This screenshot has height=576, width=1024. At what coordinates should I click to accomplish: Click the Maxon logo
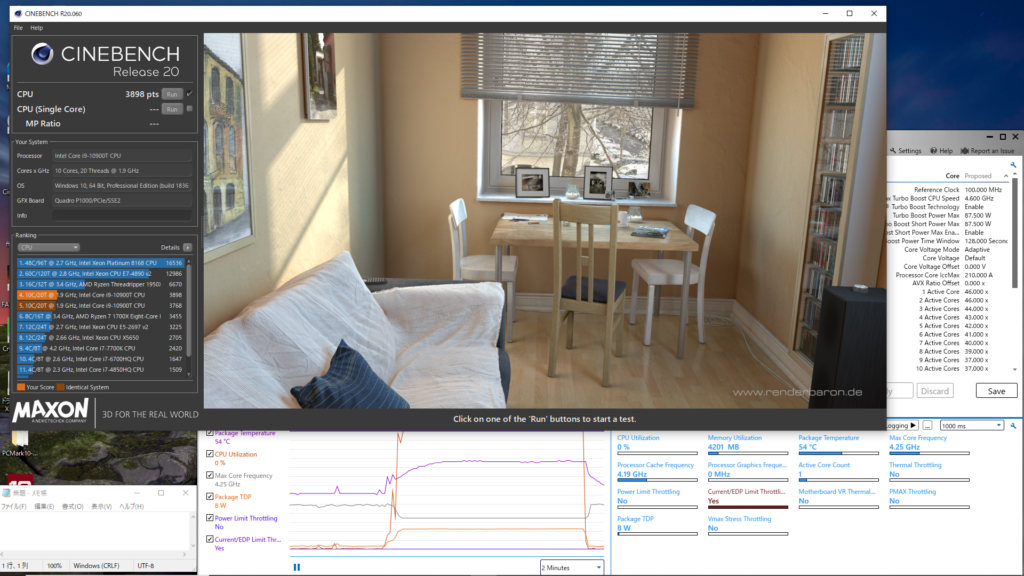(x=50, y=411)
